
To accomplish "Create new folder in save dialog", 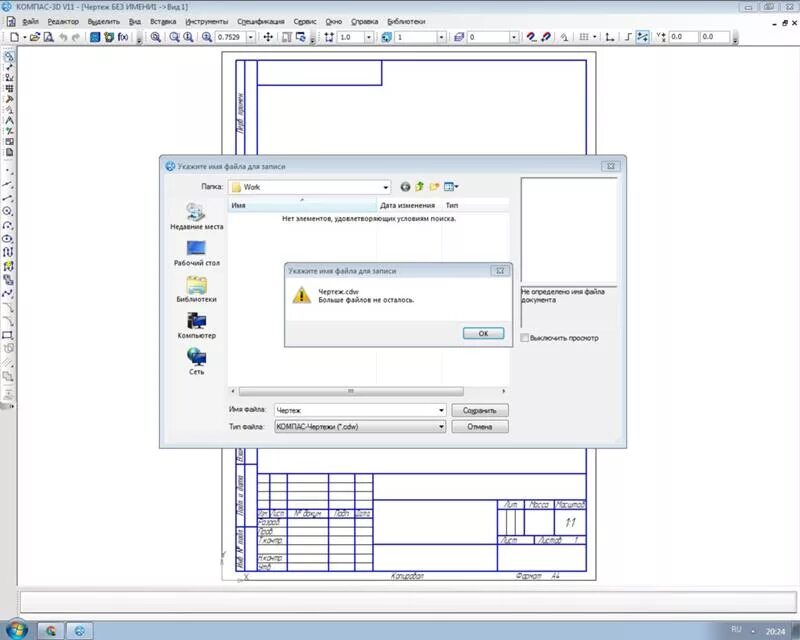I will tap(434, 187).
